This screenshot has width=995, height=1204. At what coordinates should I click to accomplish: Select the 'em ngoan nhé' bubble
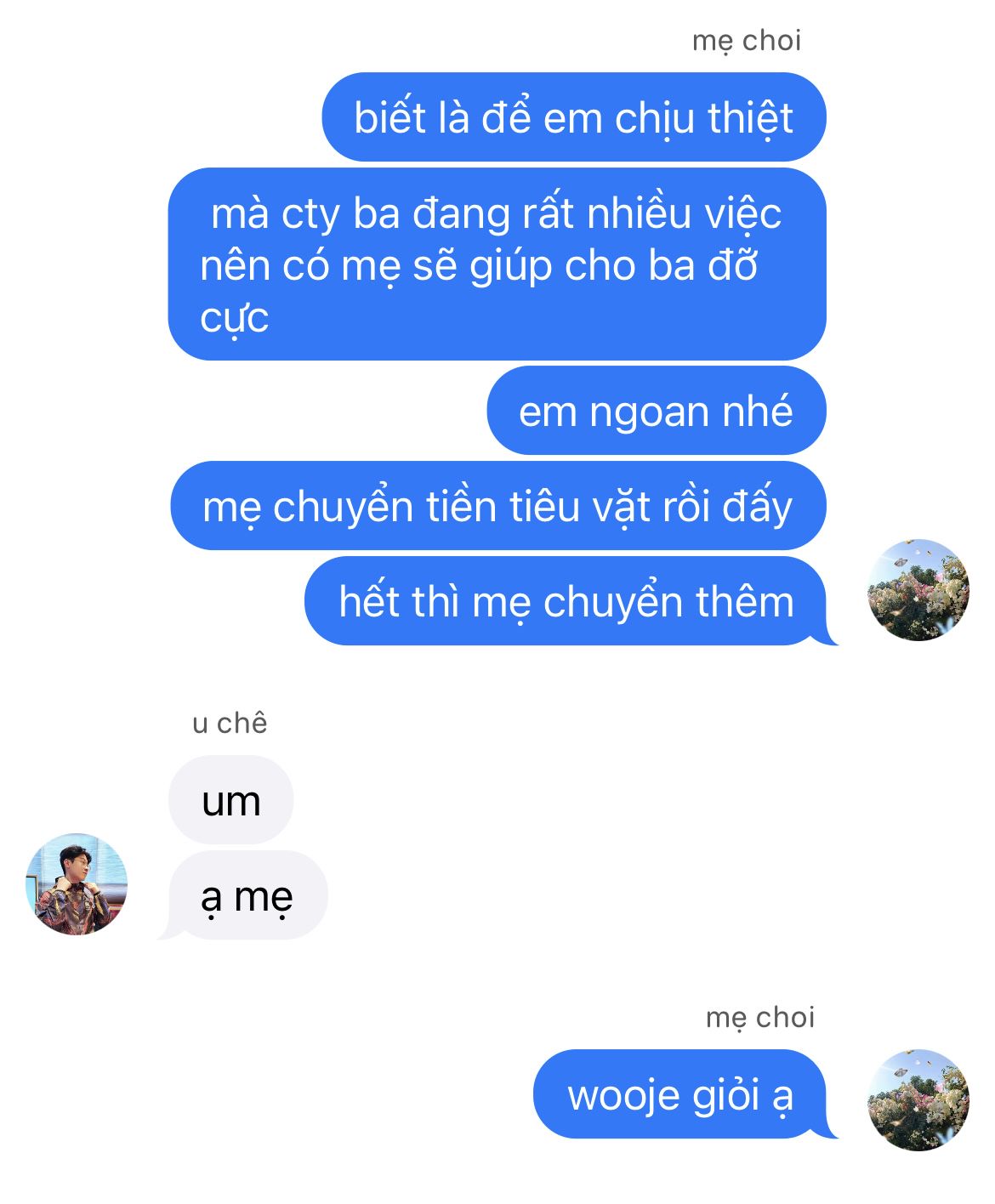(657, 411)
